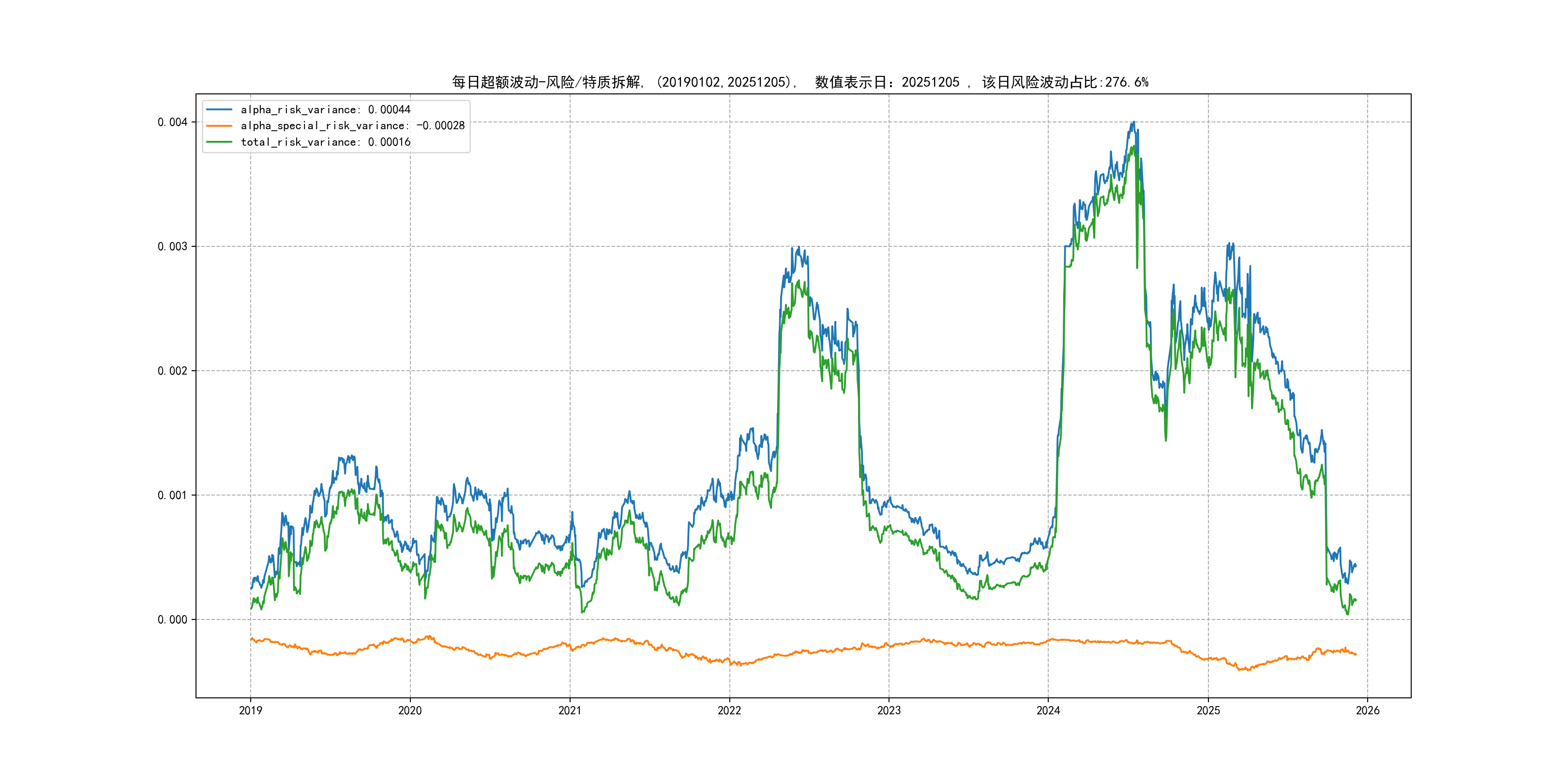1568x784 pixels.
Task: Click the 0.001 y-axis tick label
Action: (x=172, y=496)
